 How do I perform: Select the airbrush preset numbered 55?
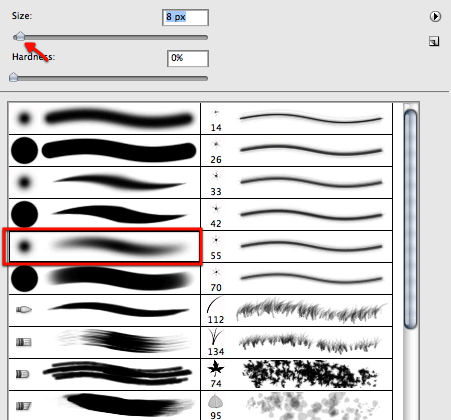click(296, 247)
